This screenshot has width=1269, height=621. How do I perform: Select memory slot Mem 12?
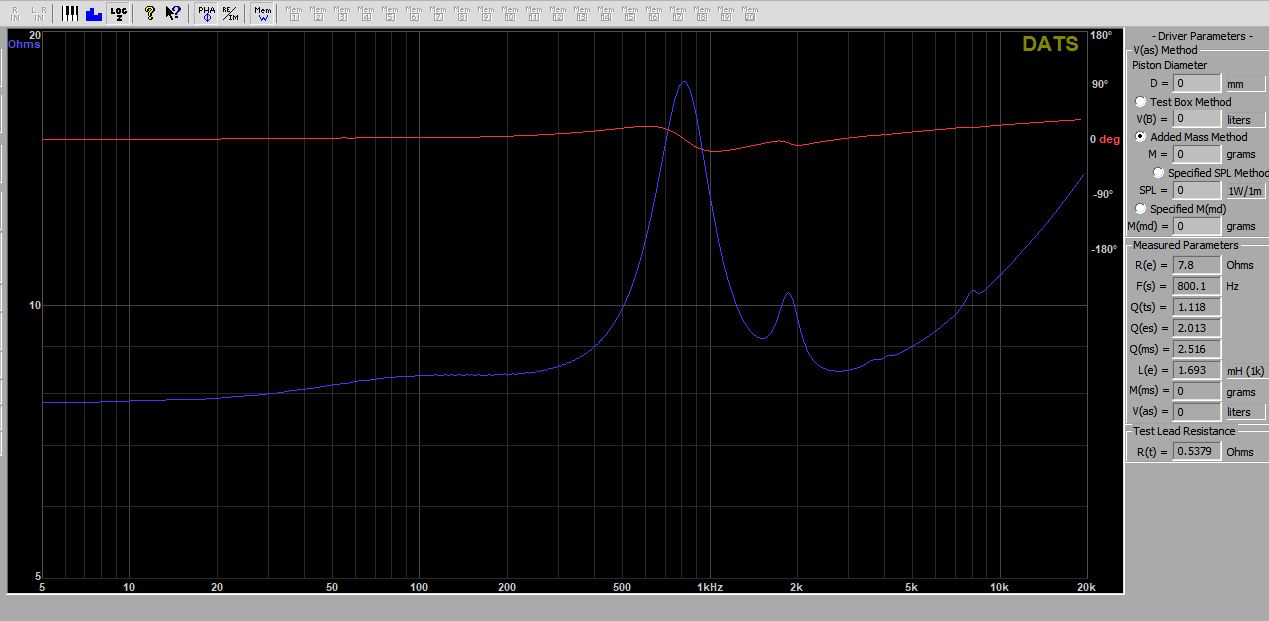point(558,13)
